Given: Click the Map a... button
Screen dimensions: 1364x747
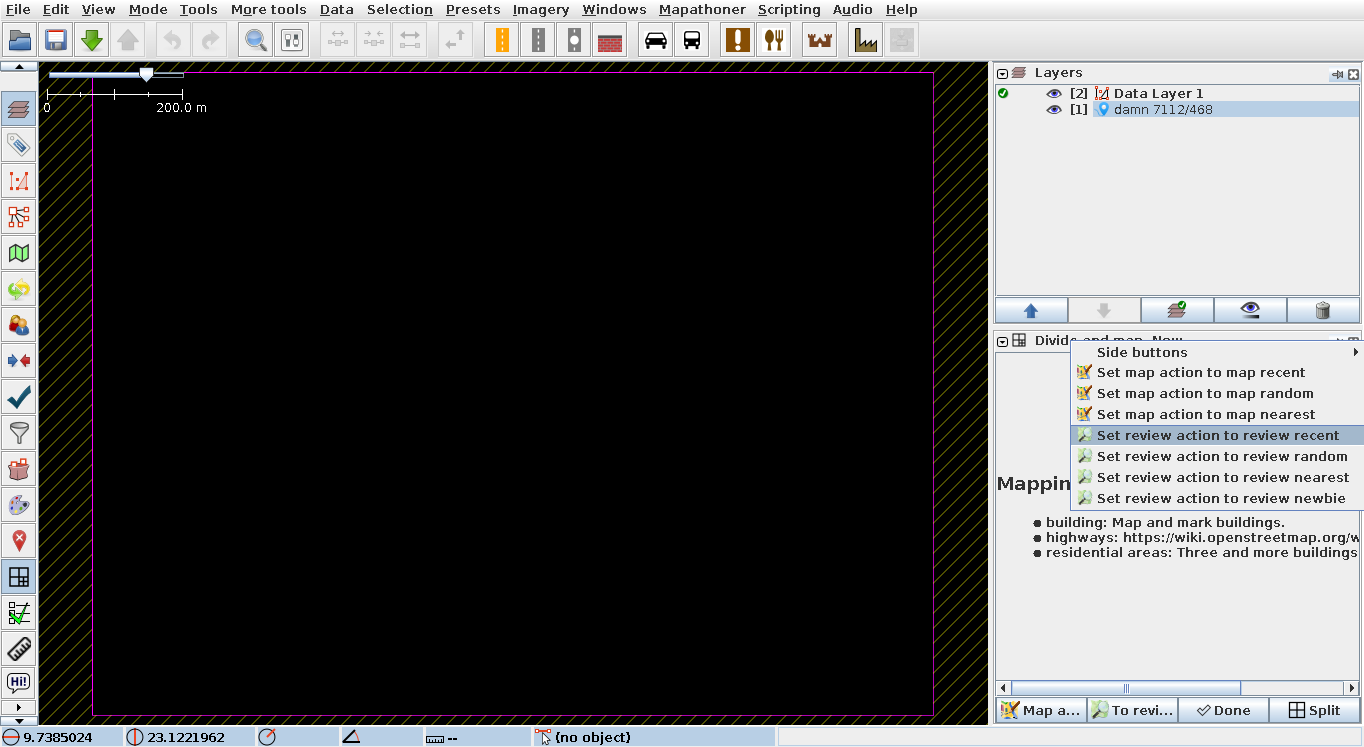Looking at the screenshot, I should (x=1041, y=710).
